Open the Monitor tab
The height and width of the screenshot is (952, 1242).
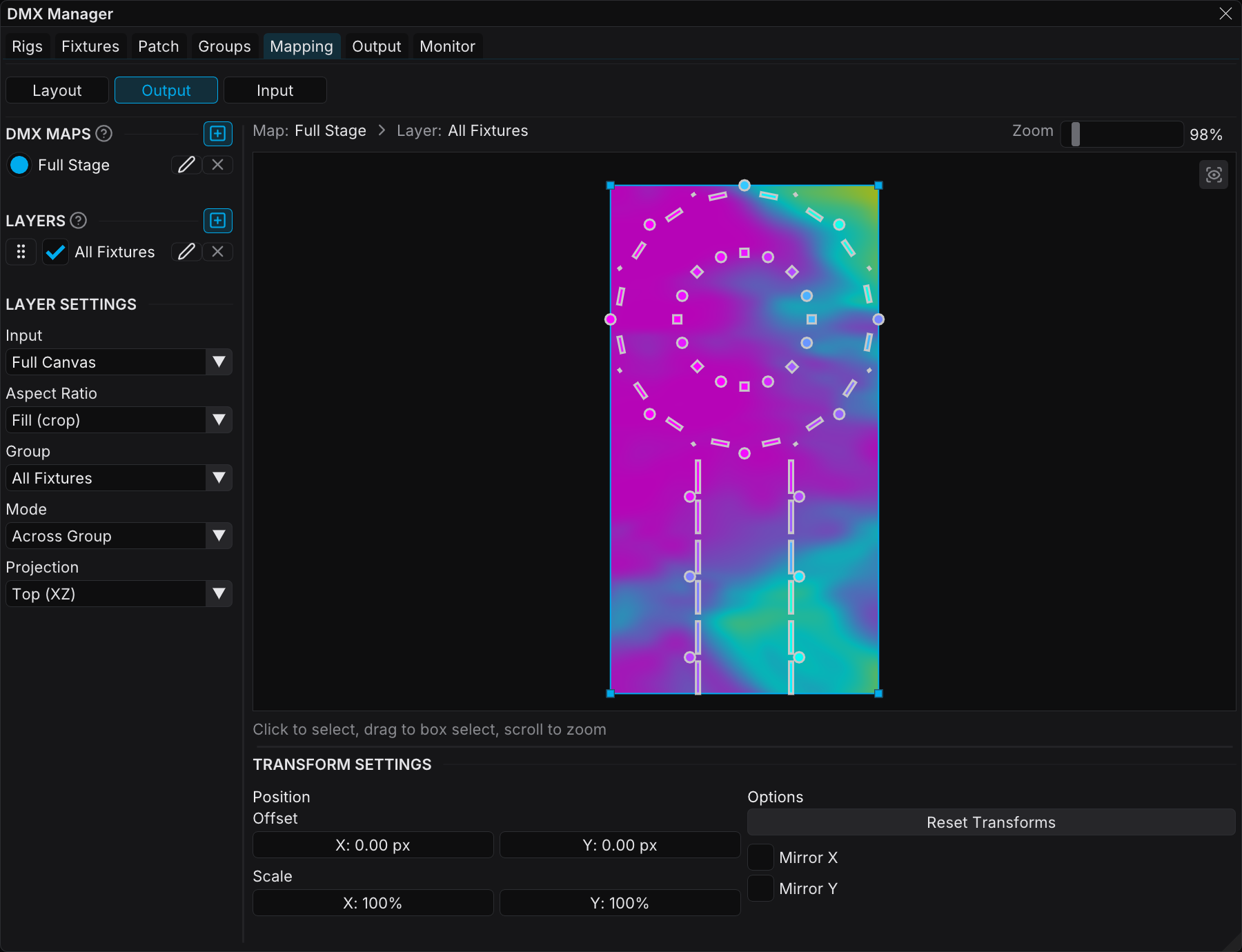[448, 46]
